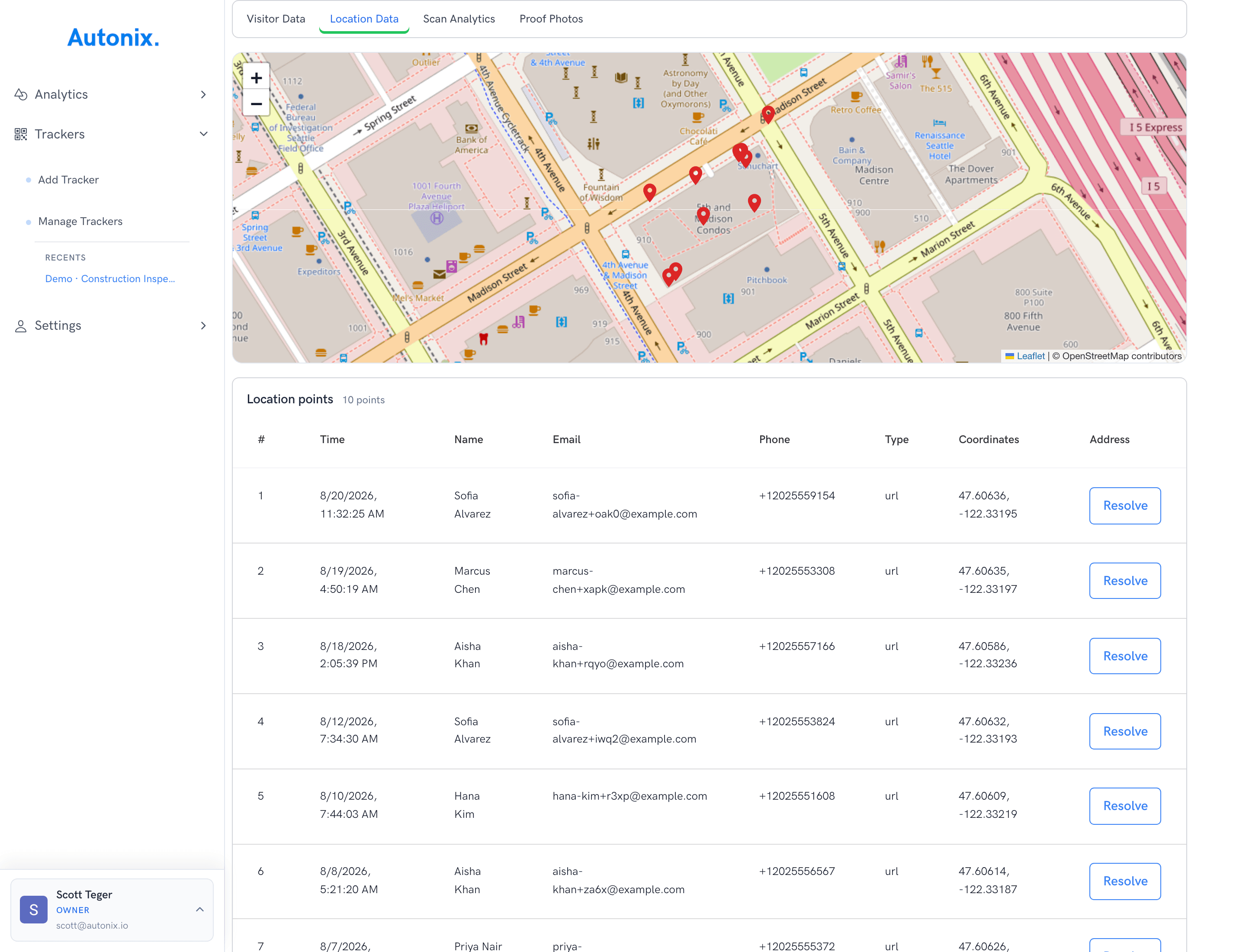Click coordinates 47.60614, -122.33187
Screen dimensions: 1246x952
pos(988,881)
